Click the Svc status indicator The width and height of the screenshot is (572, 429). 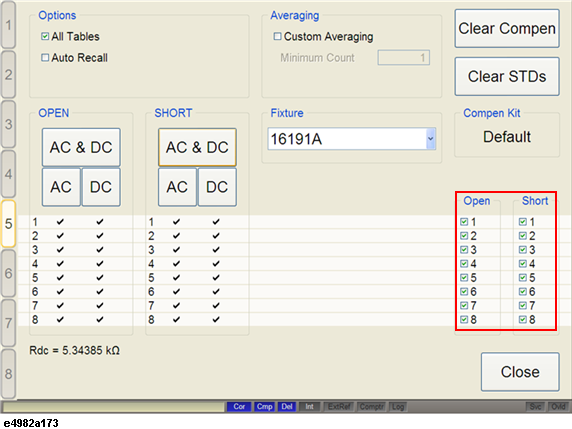535,406
